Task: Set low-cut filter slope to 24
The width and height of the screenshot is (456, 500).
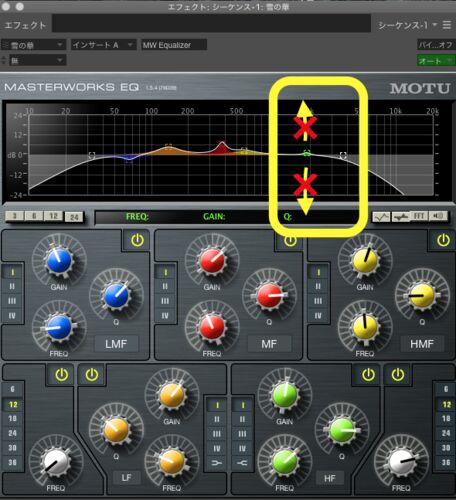Action: [x=12, y=433]
